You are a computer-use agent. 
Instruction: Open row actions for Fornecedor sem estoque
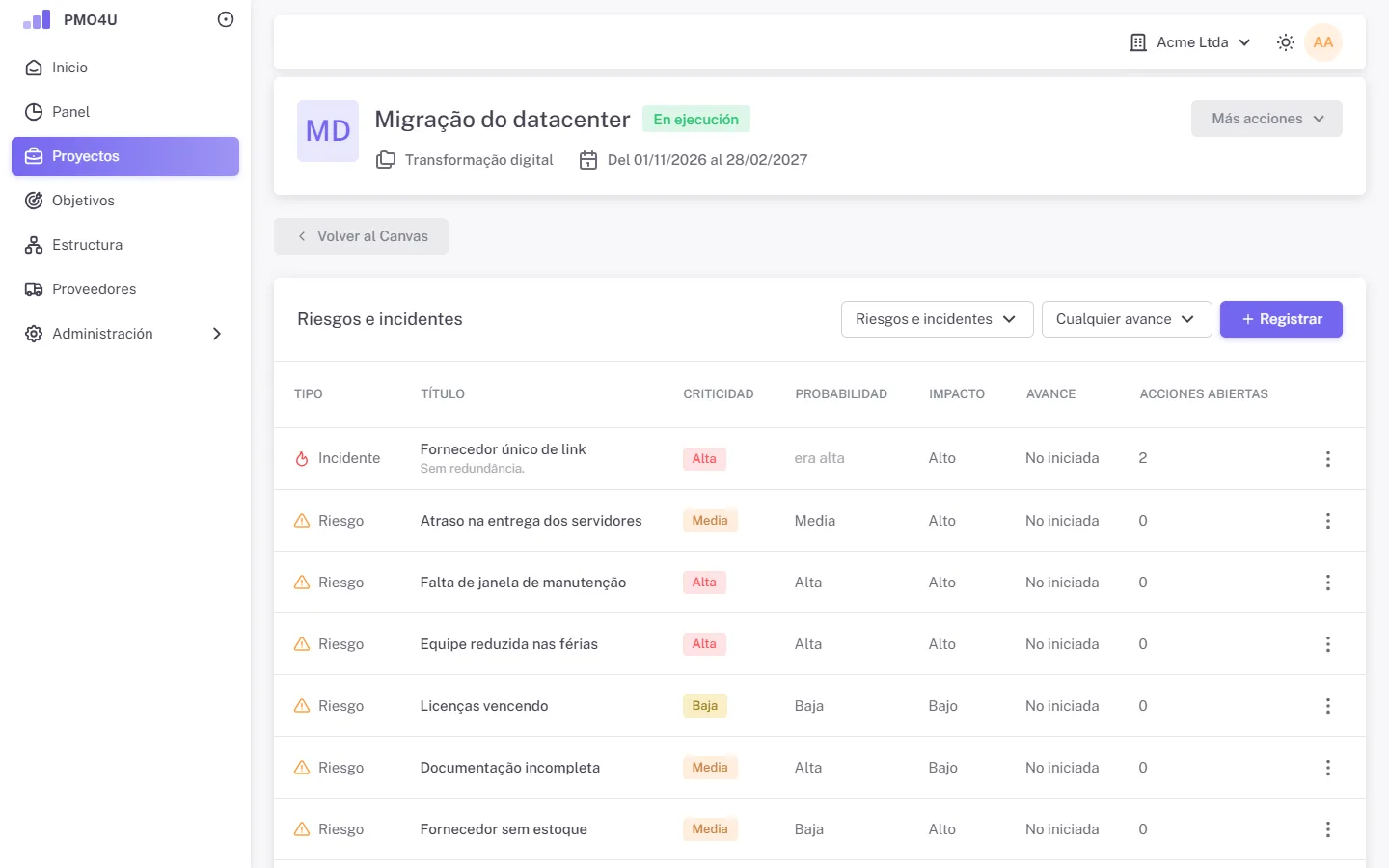(x=1328, y=829)
